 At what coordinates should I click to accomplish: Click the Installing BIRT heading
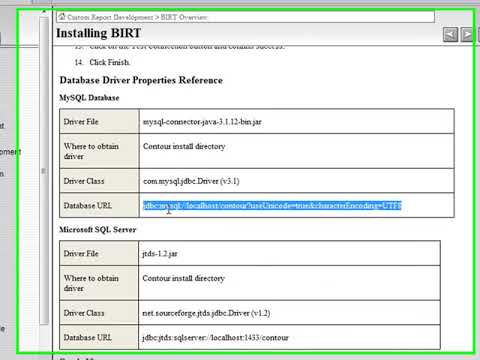click(99, 33)
